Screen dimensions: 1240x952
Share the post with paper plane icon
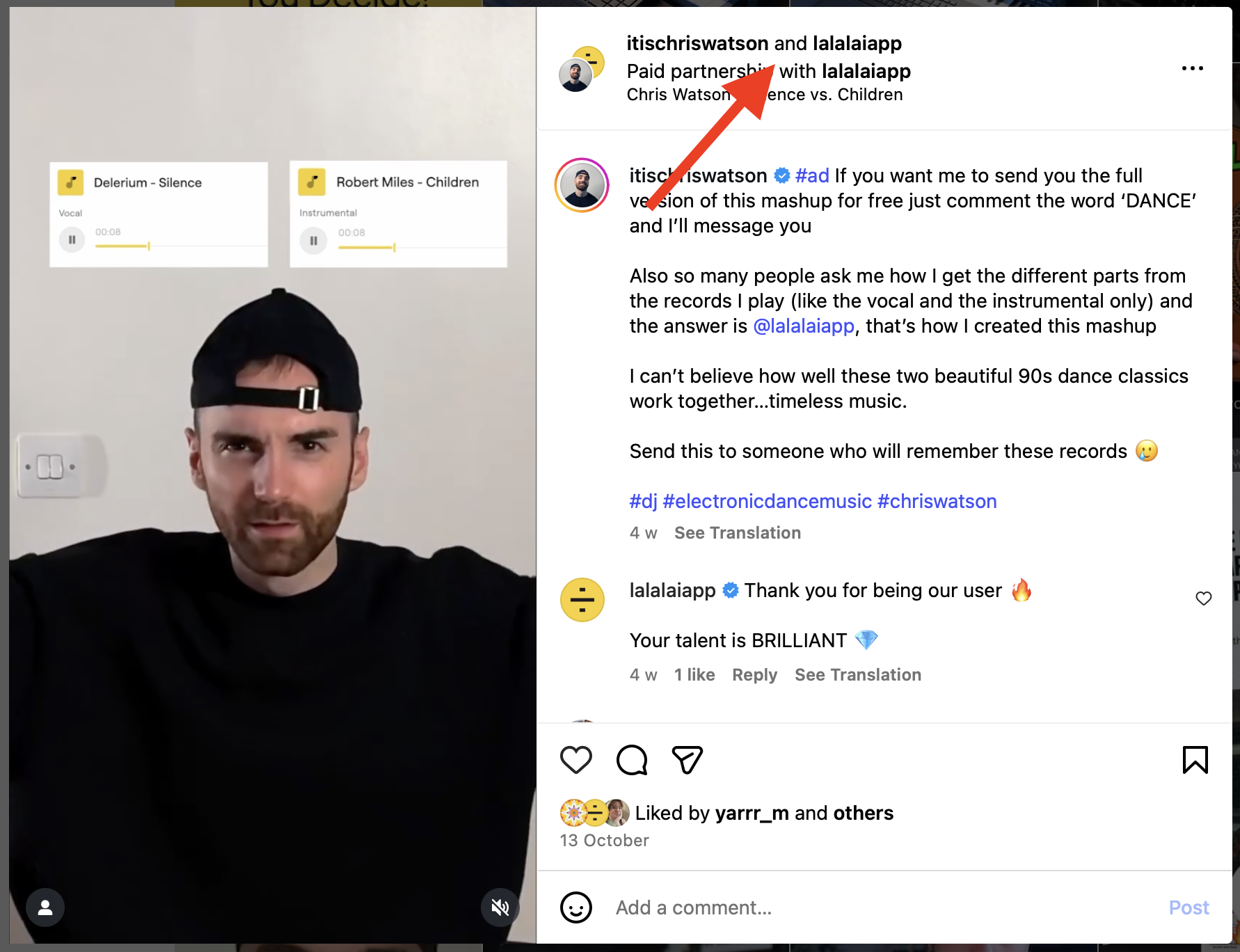click(687, 760)
